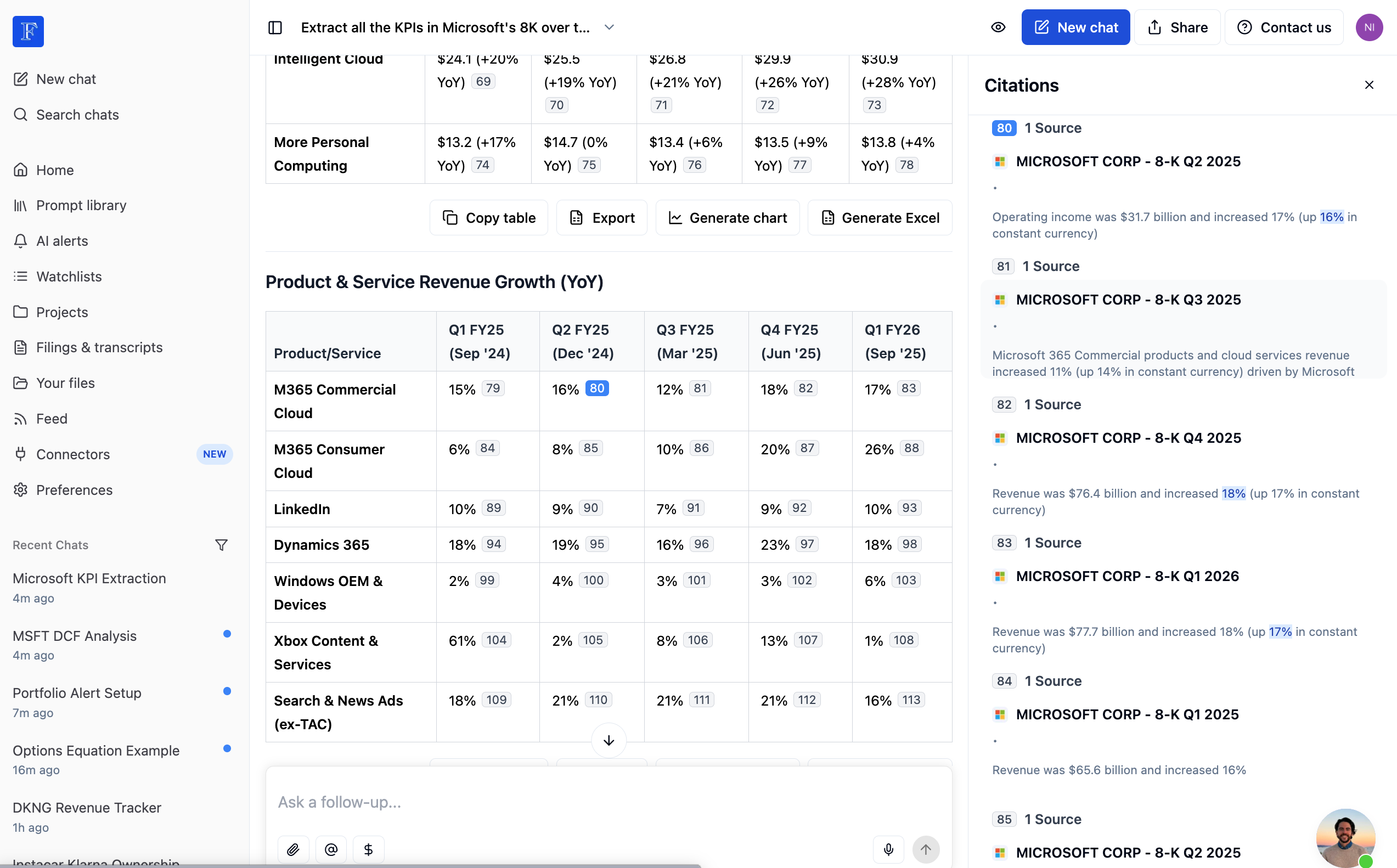Open the recent chats filter icon
This screenshot has width=1397, height=868.
221,545
